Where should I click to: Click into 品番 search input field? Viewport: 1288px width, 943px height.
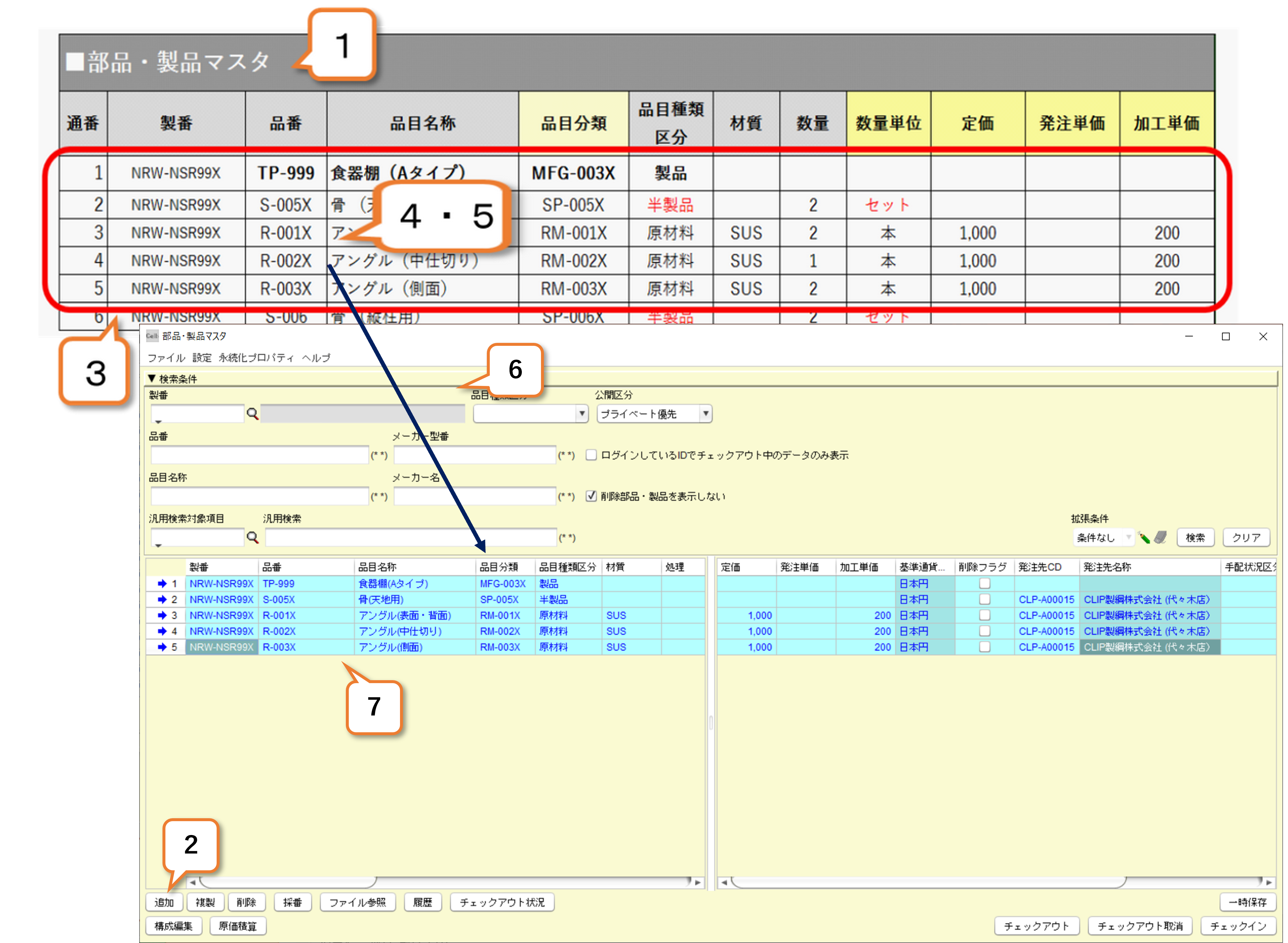pos(260,455)
